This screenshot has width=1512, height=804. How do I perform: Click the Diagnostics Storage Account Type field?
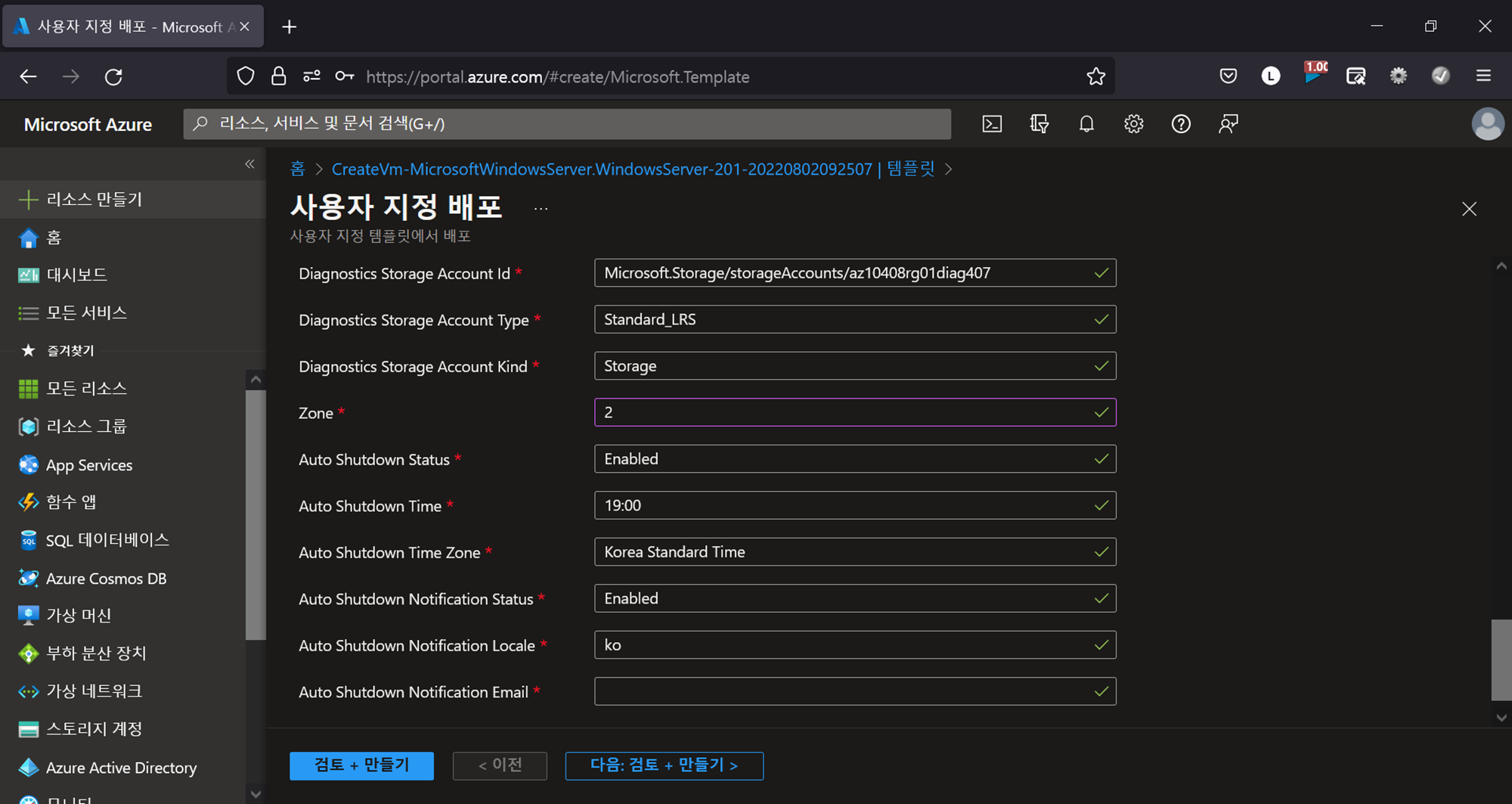coord(855,319)
